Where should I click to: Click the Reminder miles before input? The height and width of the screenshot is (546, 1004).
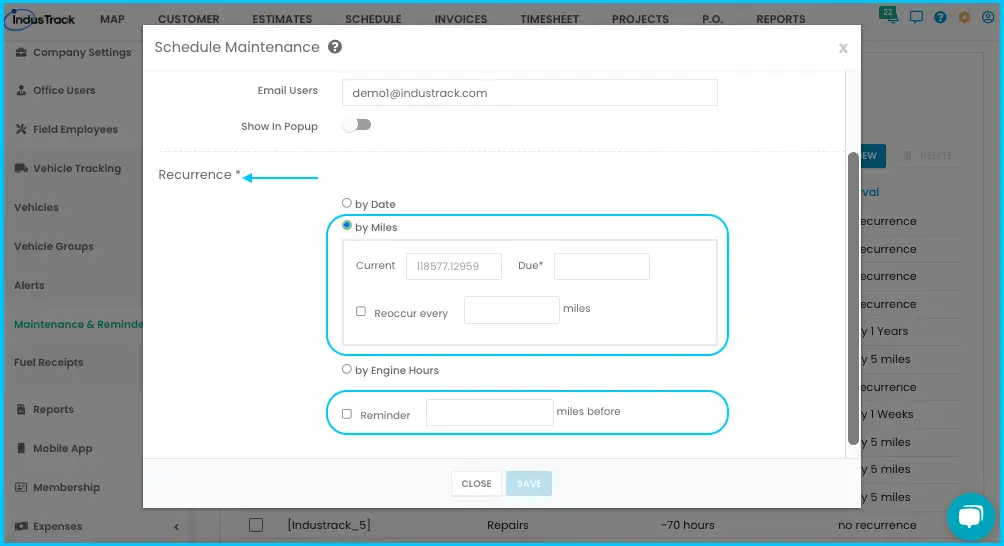tap(490, 412)
